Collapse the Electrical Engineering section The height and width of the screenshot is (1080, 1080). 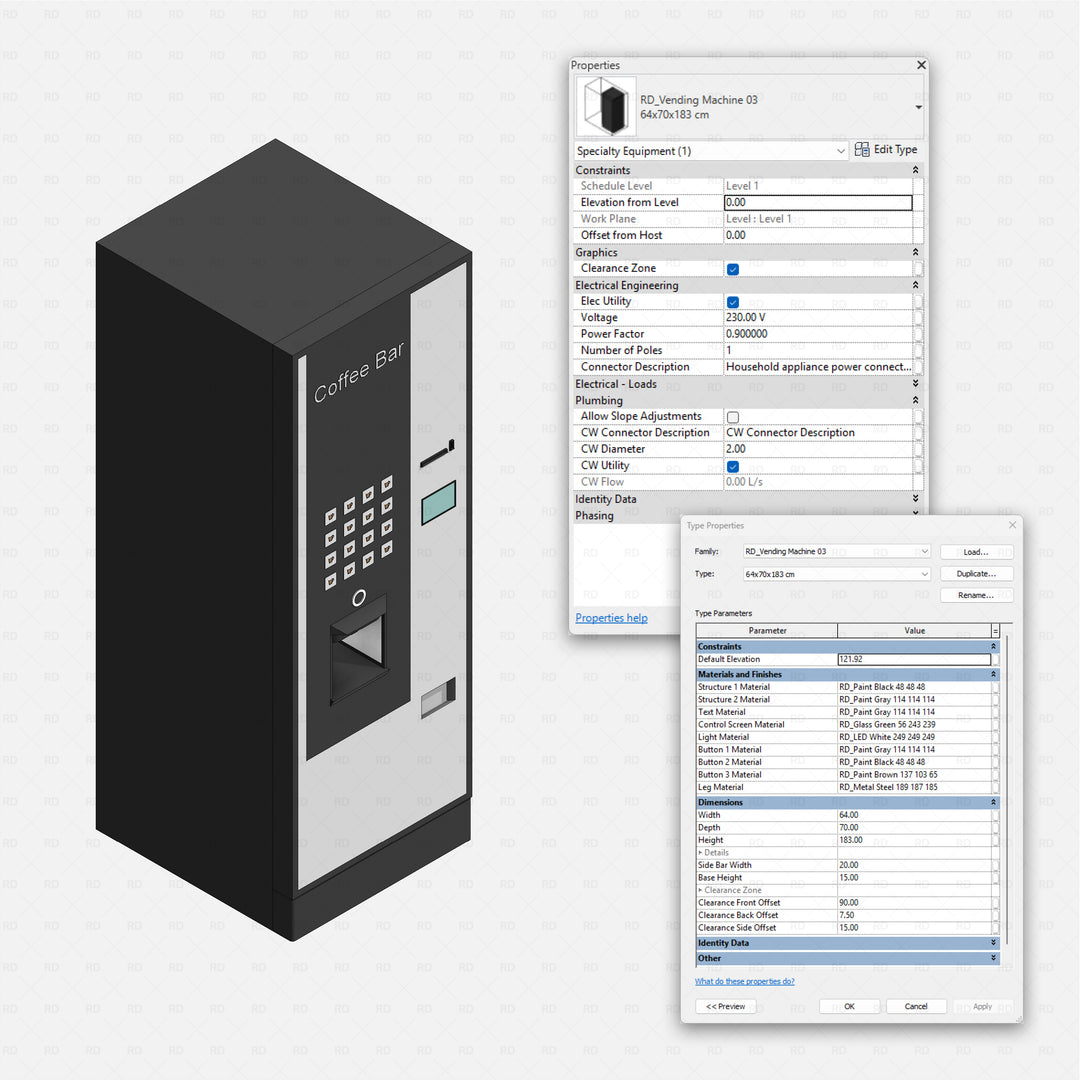[915, 284]
